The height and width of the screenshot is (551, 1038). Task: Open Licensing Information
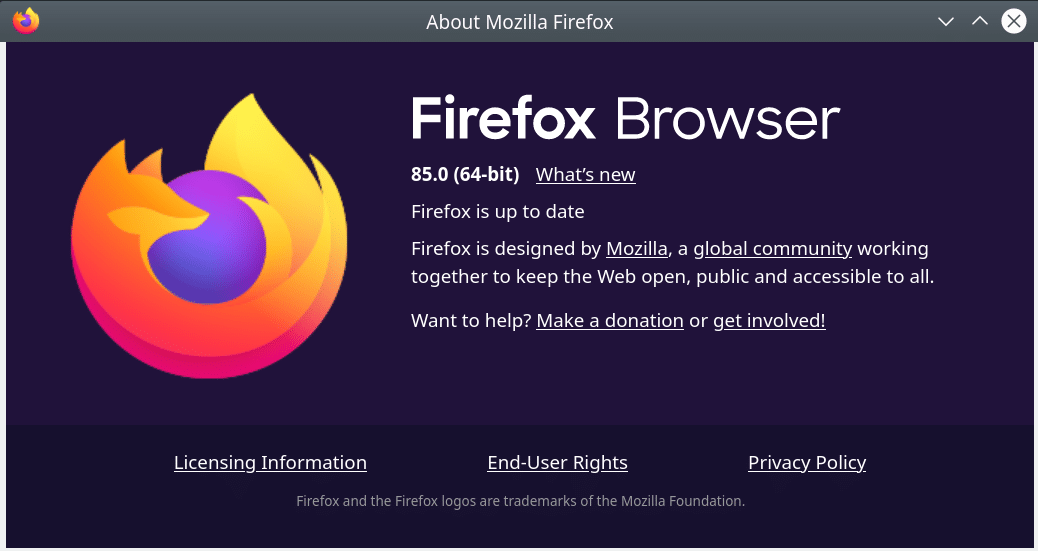click(x=270, y=463)
